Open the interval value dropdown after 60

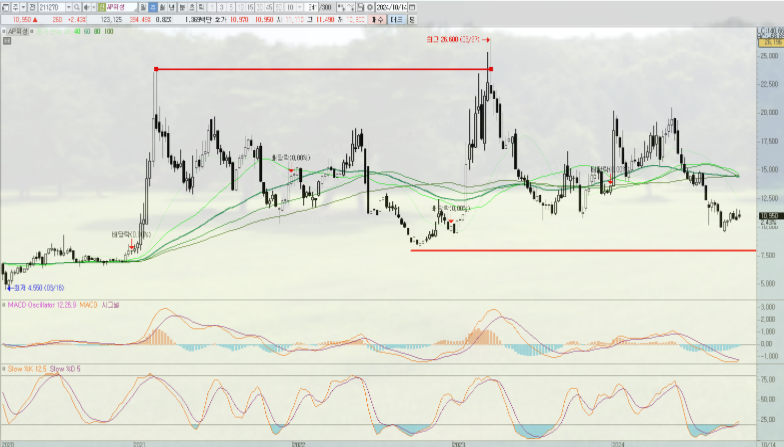click(300, 8)
